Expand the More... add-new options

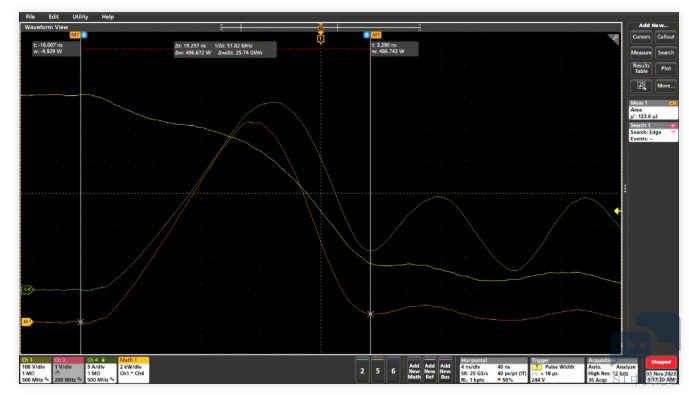click(666, 86)
